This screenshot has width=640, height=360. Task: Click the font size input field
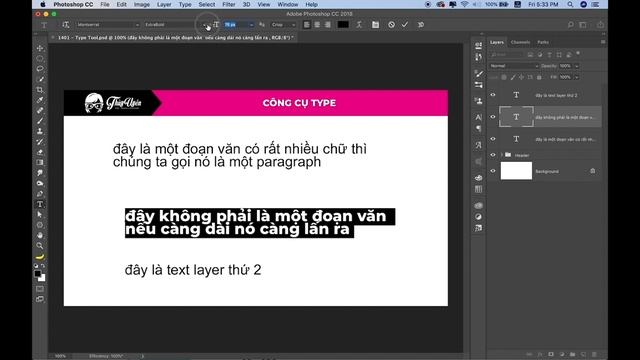tap(236, 25)
